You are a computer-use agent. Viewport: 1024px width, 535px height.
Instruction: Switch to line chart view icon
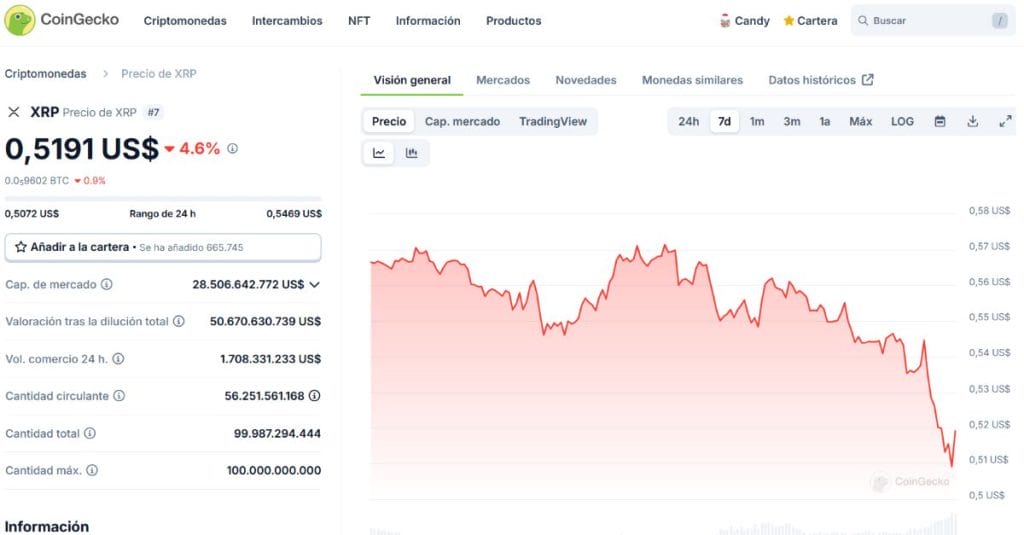coord(379,154)
